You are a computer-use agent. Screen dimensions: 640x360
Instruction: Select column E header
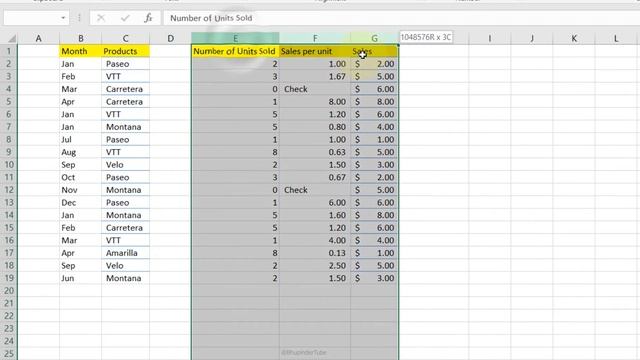tap(235, 38)
